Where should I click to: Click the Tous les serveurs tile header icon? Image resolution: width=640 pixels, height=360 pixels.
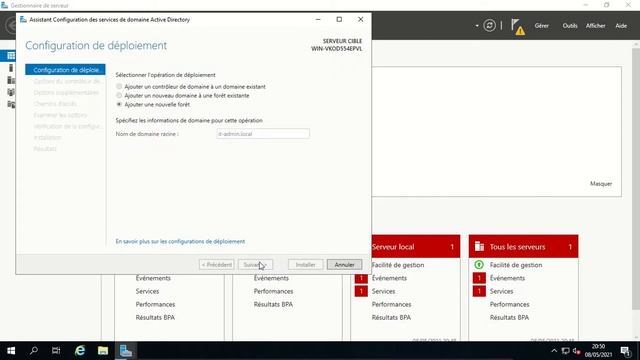[x=479, y=247]
